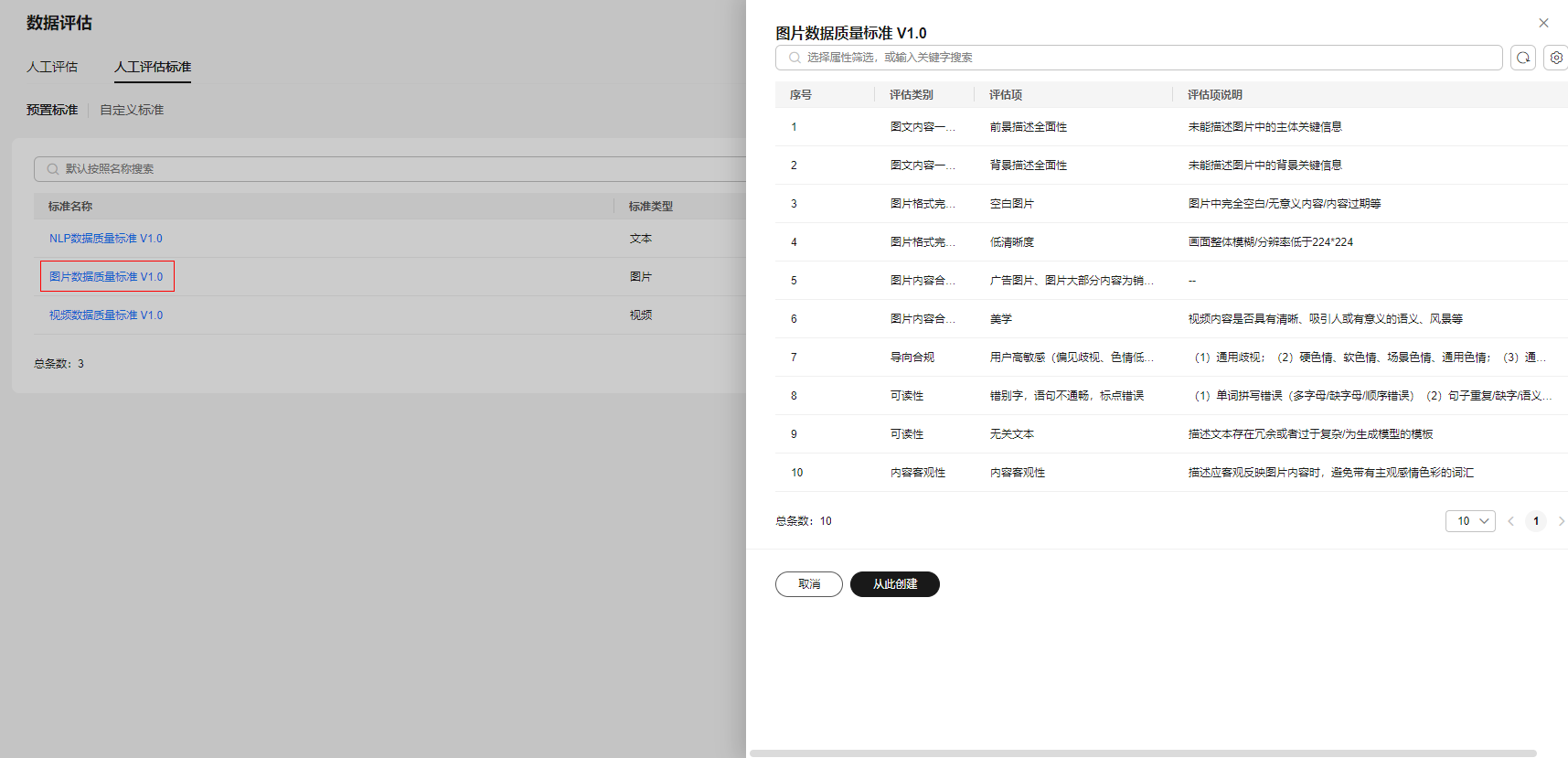Screen dimensions: 1568x758
Task: Click the horizontal scrollbar at drawer bottom
Action: (1143, 753)
